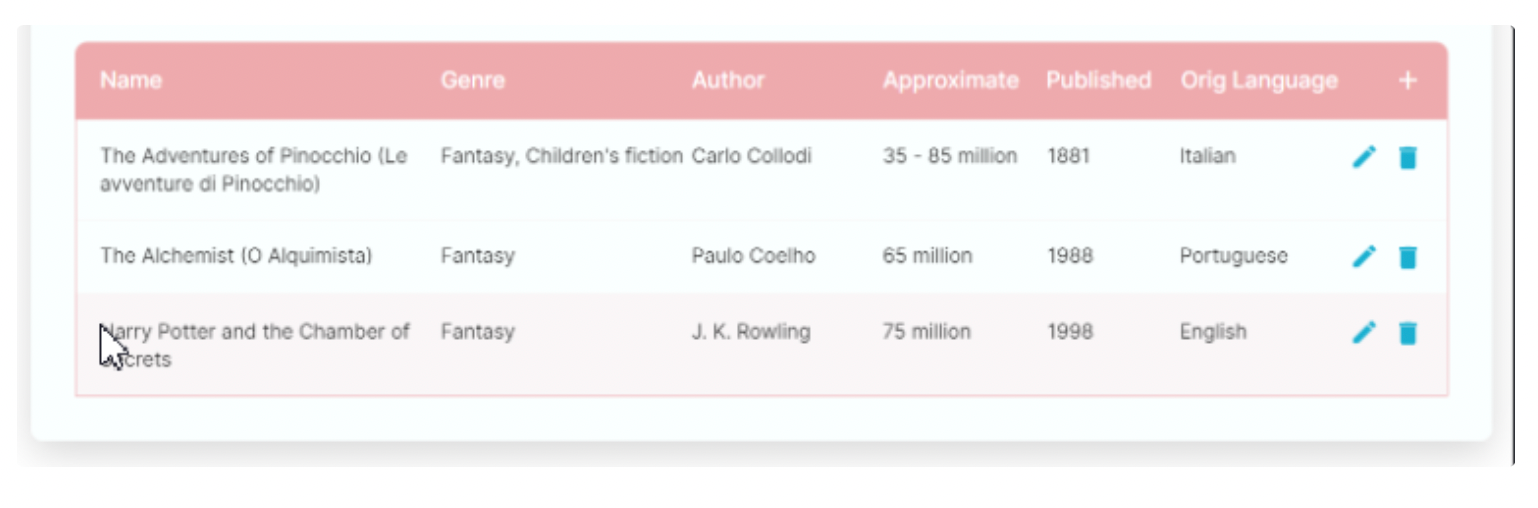
Task: Delete the Harry Potter row
Action: (x=1408, y=333)
